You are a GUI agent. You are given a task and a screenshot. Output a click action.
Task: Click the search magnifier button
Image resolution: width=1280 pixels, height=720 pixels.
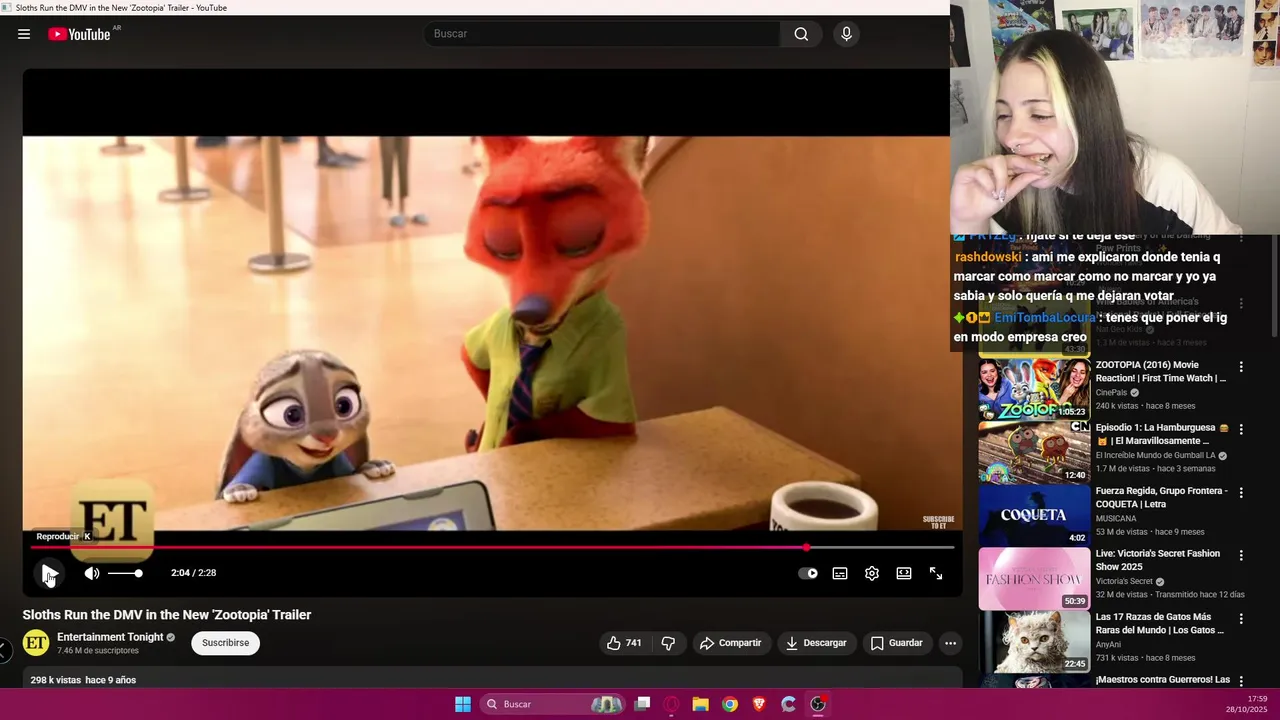(801, 34)
